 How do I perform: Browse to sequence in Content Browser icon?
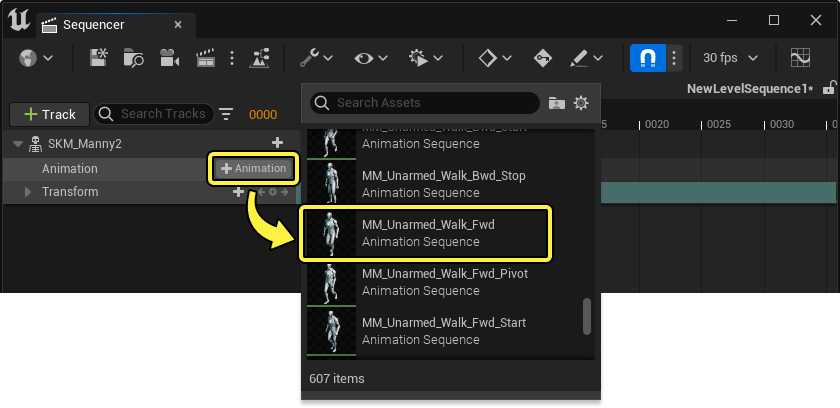point(133,58)
